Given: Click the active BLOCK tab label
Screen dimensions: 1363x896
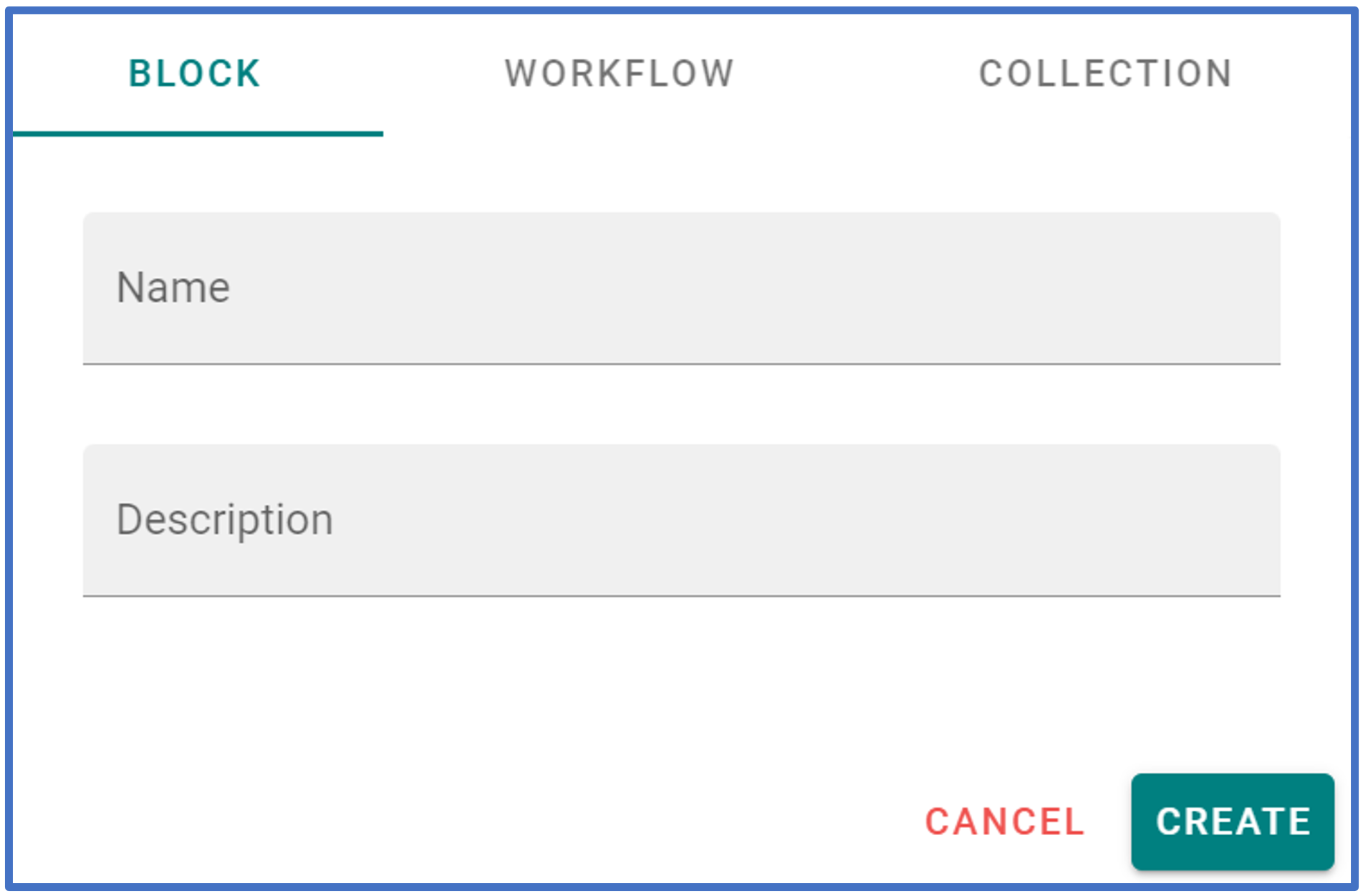Looking at the screenshot, I should pos(195,74).
